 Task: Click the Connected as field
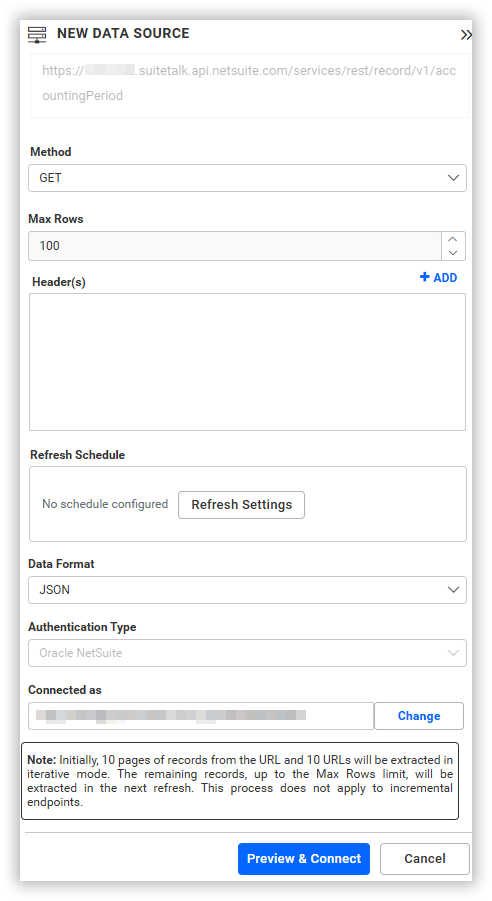201,716
